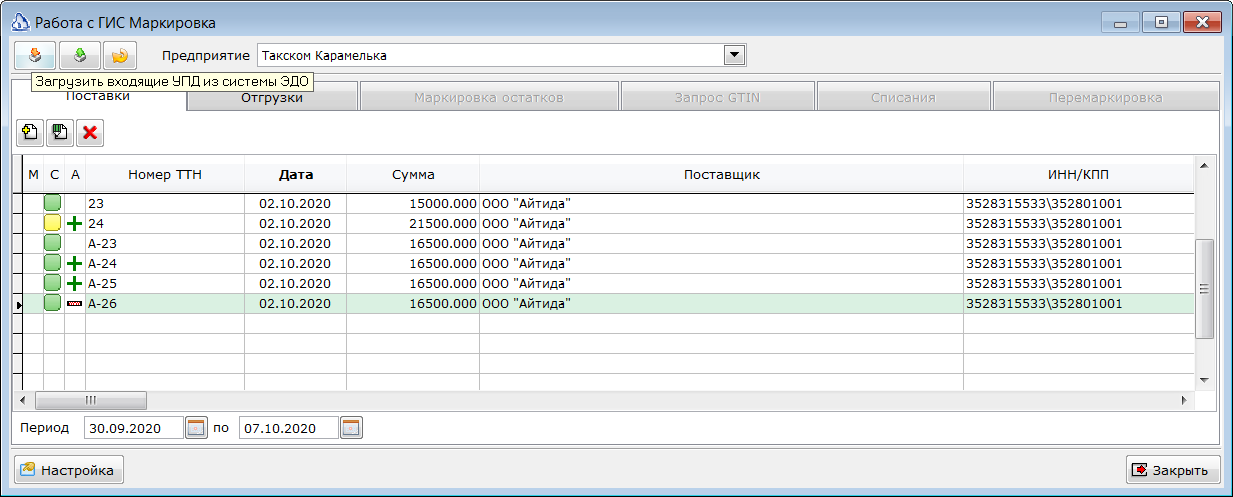Click the red minus mark in row A-26

75,304
